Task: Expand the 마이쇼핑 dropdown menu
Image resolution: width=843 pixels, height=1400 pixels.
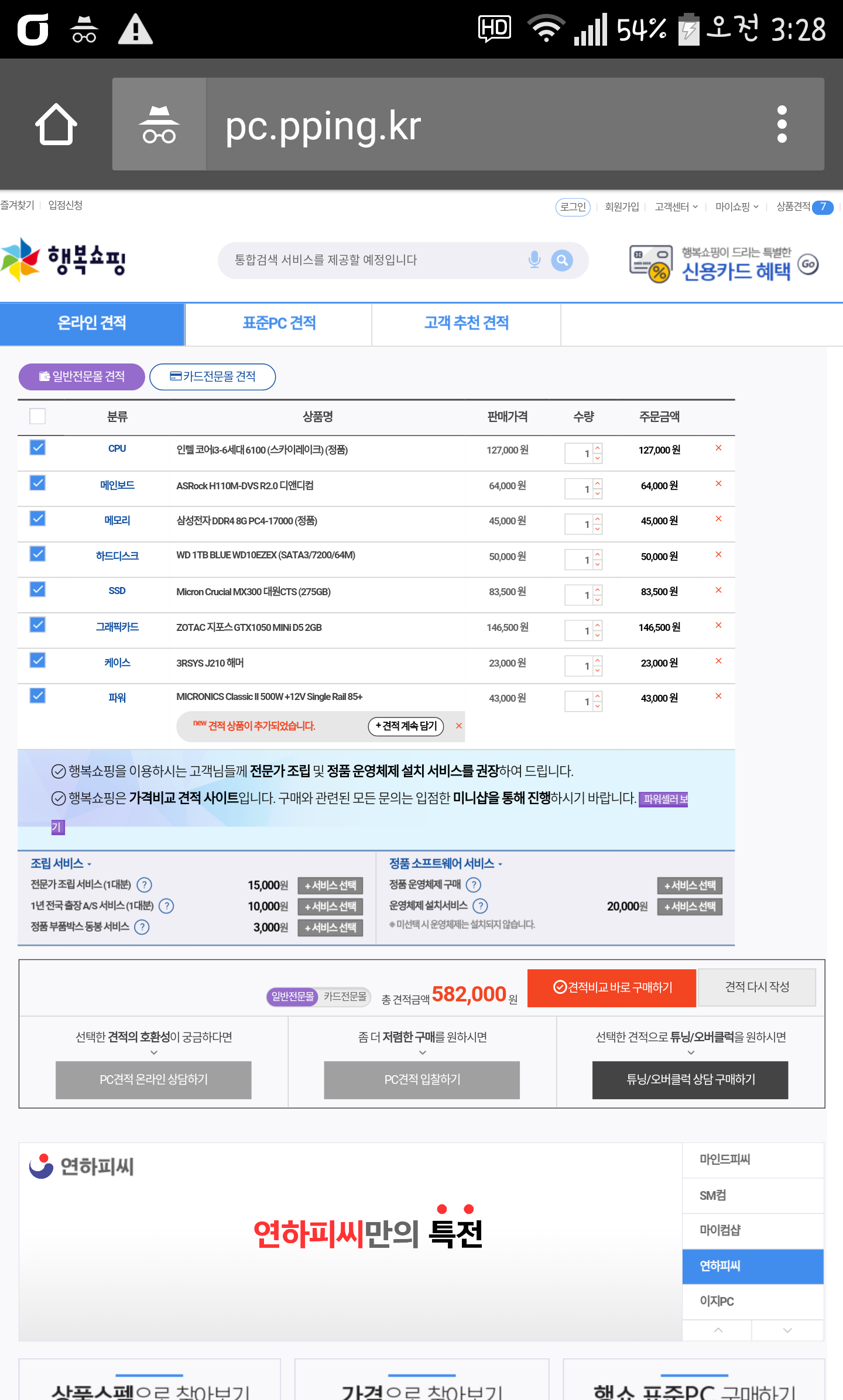Action: (736, 207)
